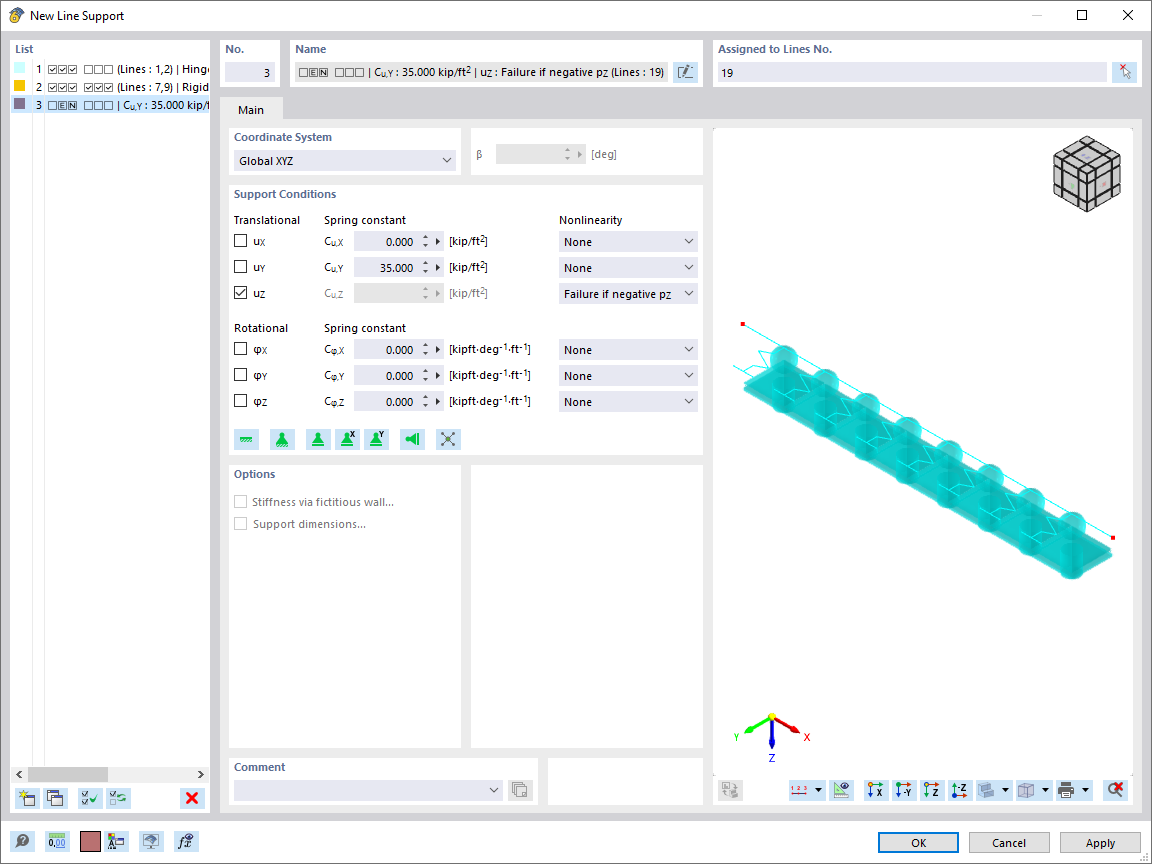Enable φZ rotational restraint checkbox
The height and width of the screenshot is (864, 1152).
240,400
